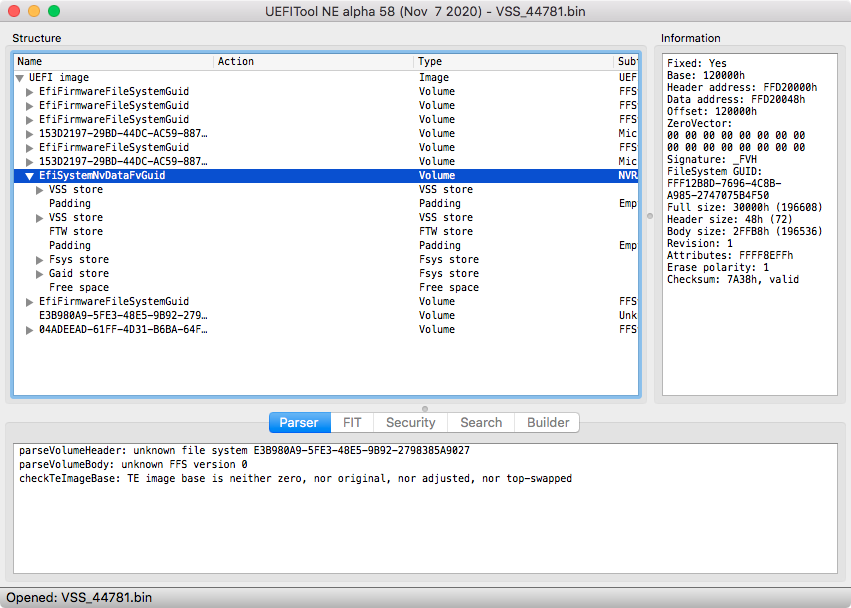Click the Erase polarity line
This screenshot has height=608, width=851.
pyautogui.click(x=717, y=268)
